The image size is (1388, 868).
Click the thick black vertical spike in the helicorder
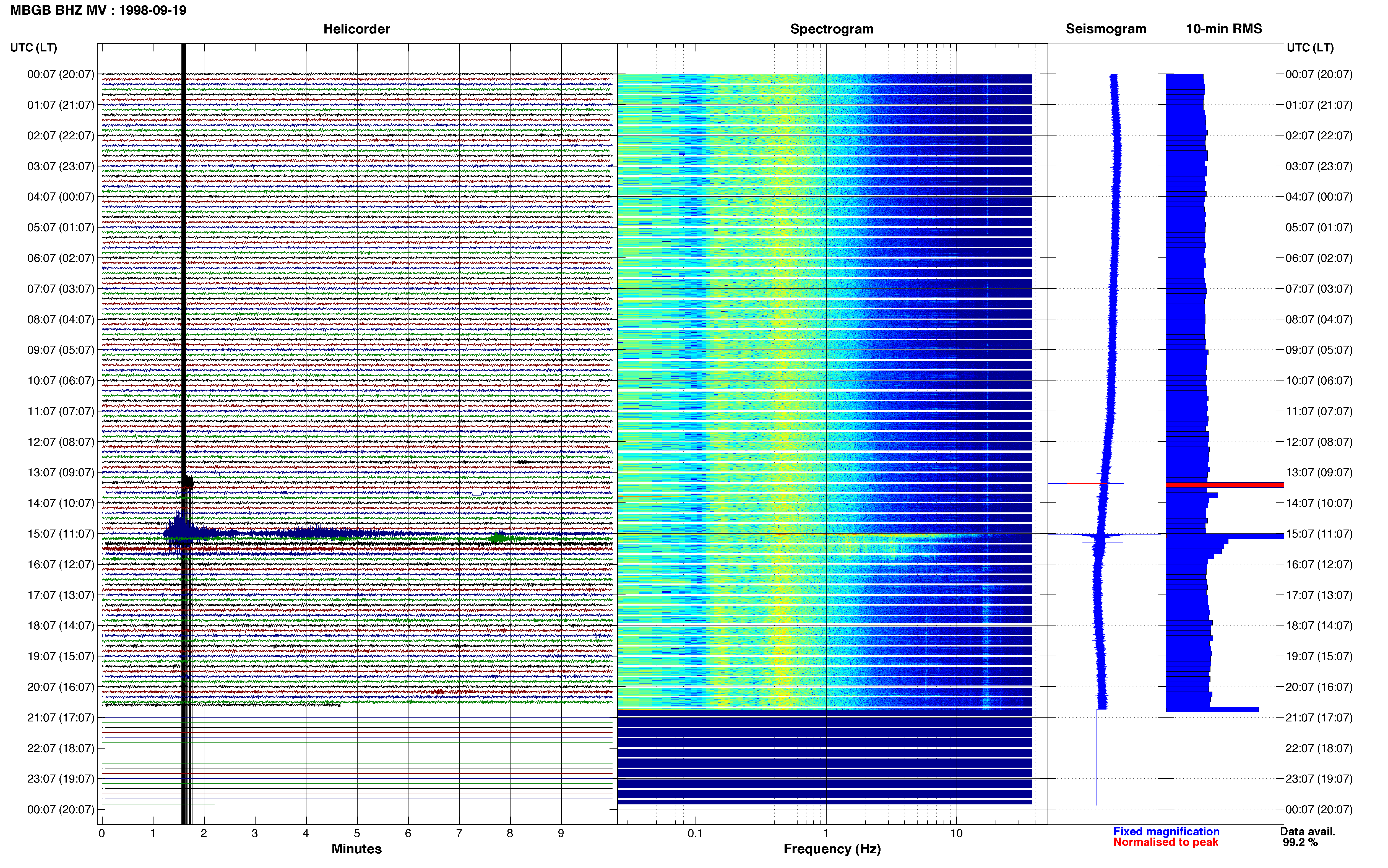[184, 434]
